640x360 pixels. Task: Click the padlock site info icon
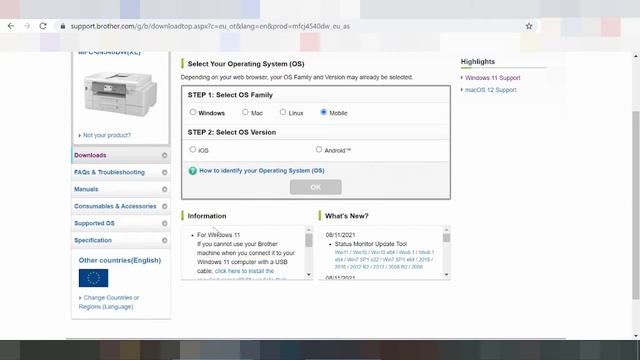tap(62, 26)
